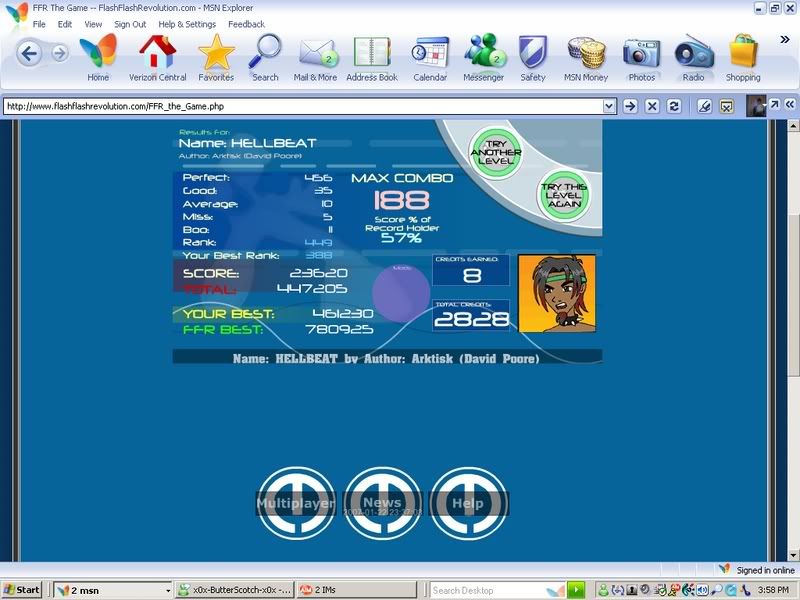Open MSN Money
This screenshot has width=800, height=600.
click(587, 54)
